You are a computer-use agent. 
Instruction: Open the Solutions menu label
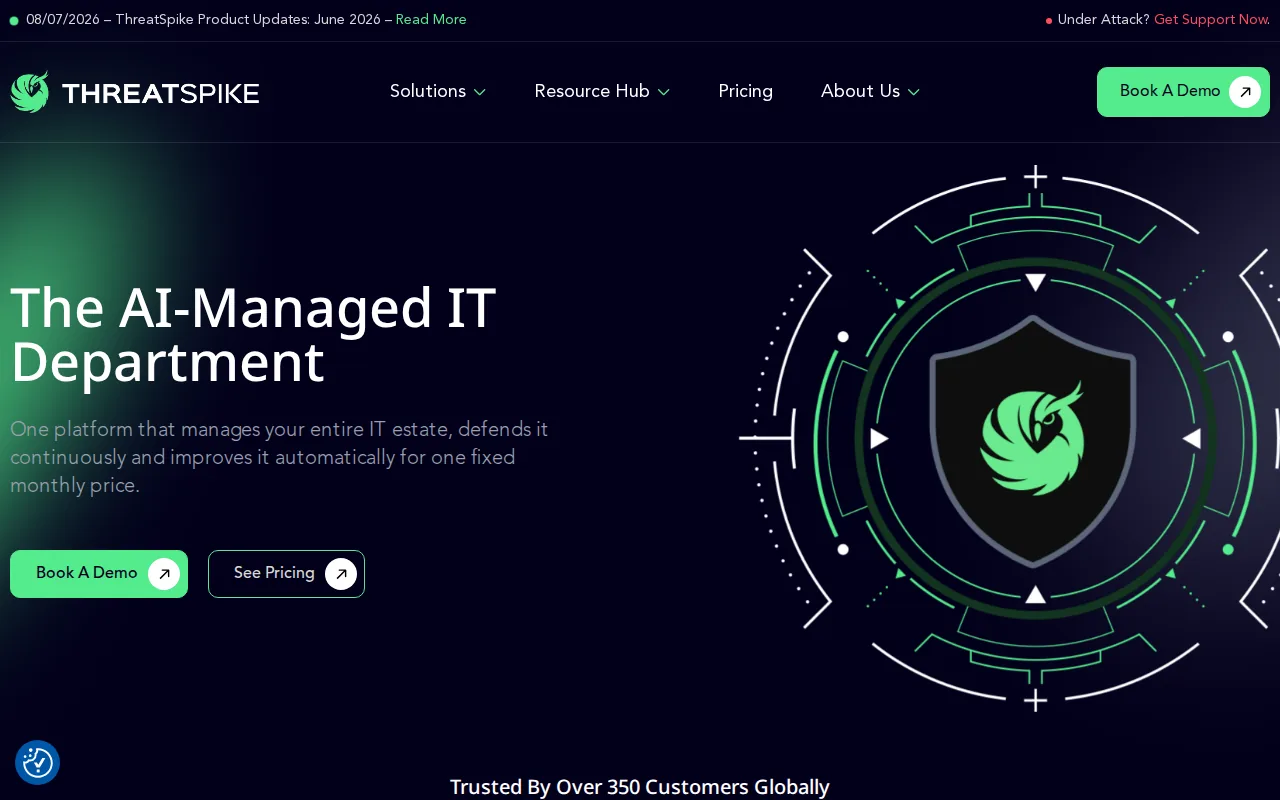428,91
